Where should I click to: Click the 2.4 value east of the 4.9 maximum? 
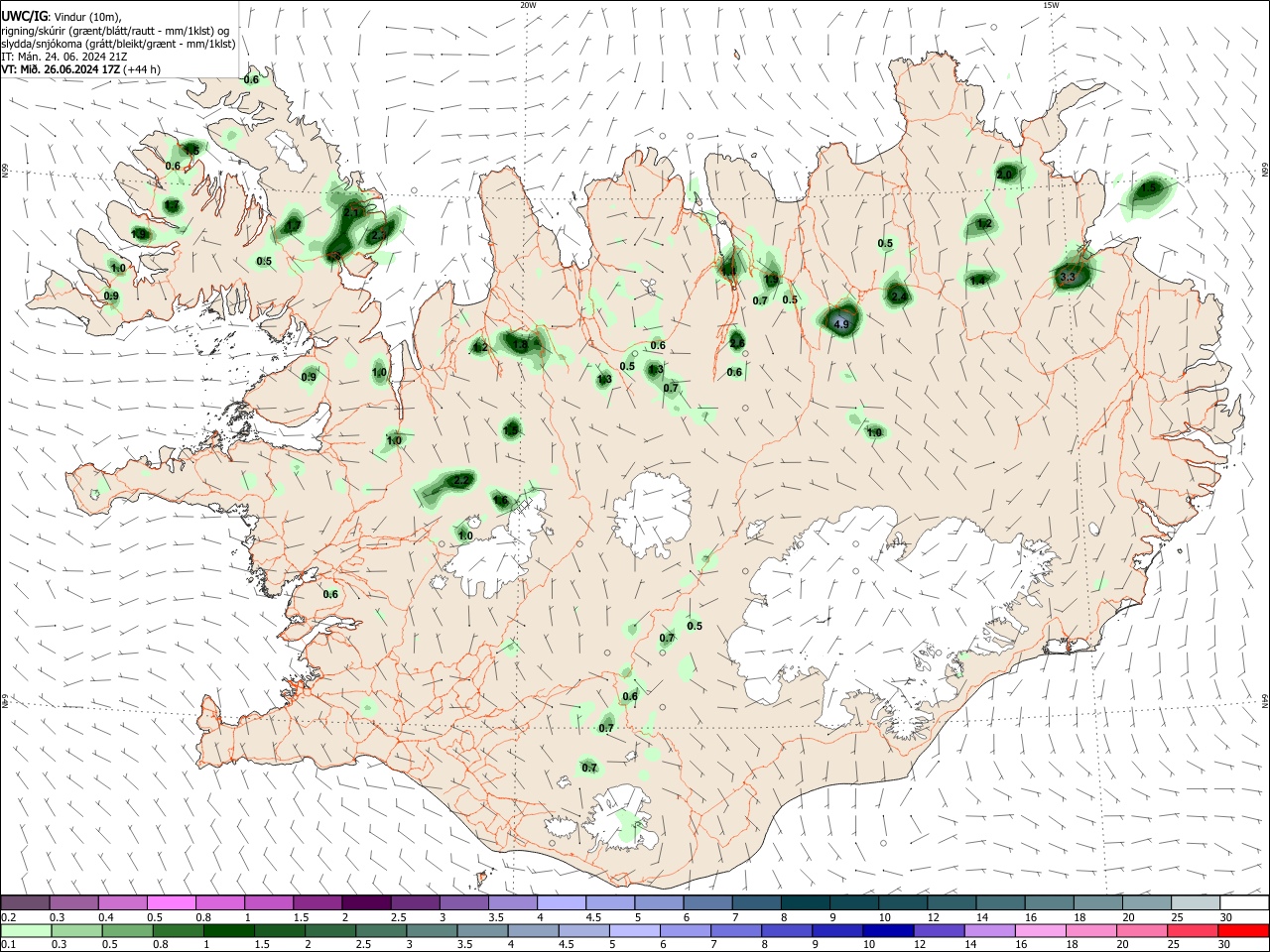(x=899, y=297)
